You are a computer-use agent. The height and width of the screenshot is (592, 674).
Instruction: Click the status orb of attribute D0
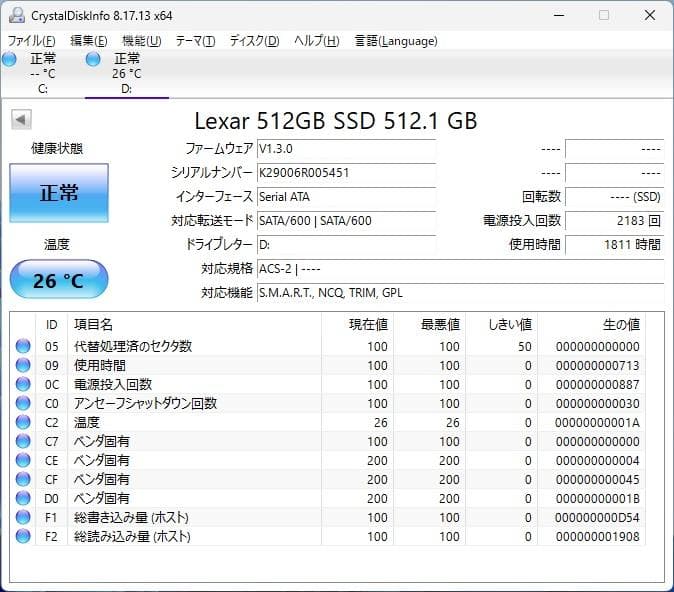[23, 498]
